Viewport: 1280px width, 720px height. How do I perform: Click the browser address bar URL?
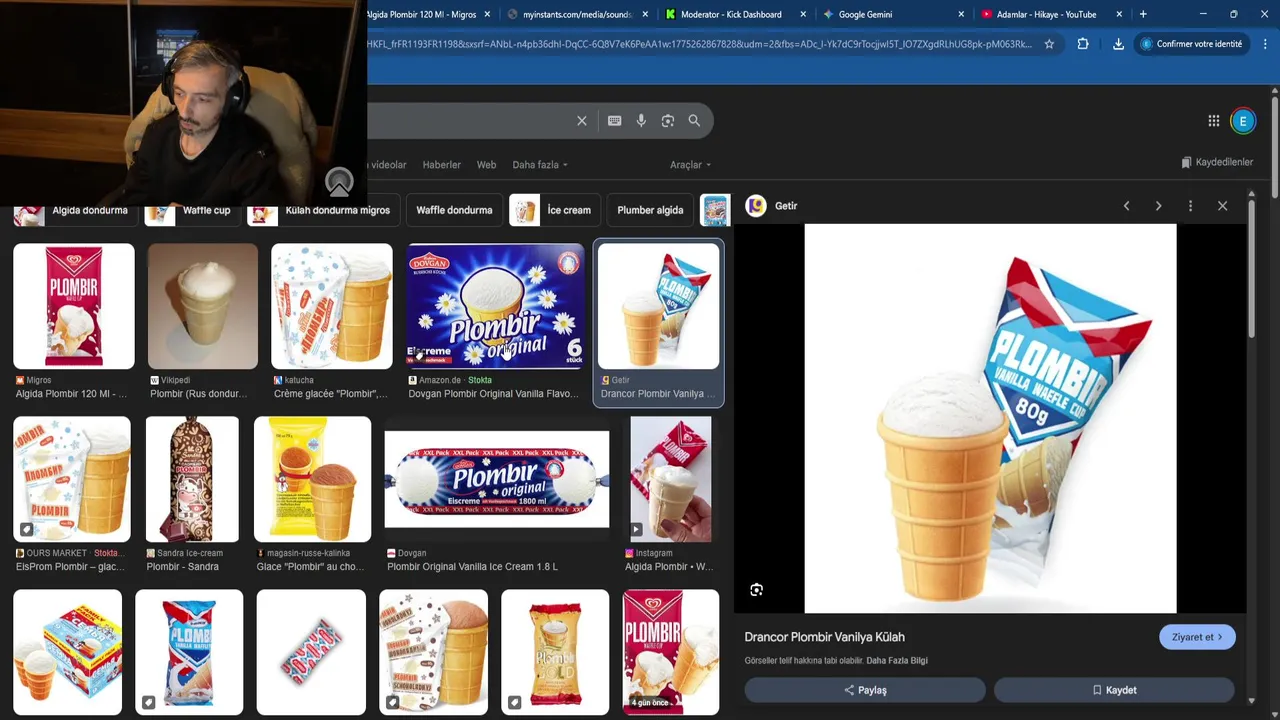tap(700, 44)
